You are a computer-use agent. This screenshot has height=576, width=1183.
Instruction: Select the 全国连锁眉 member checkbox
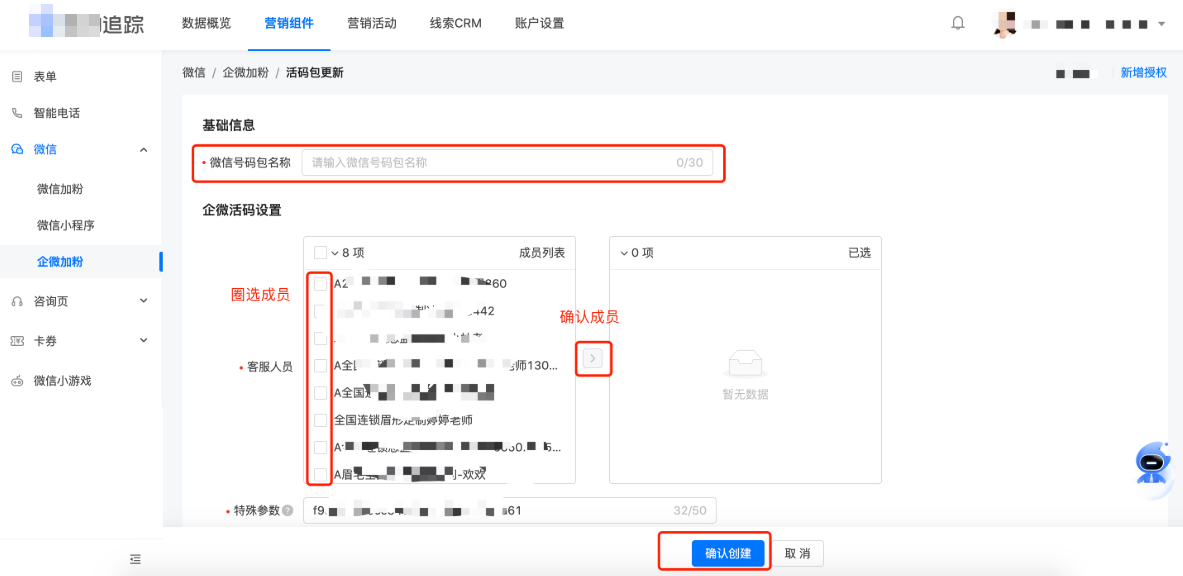tap(322, 422)
